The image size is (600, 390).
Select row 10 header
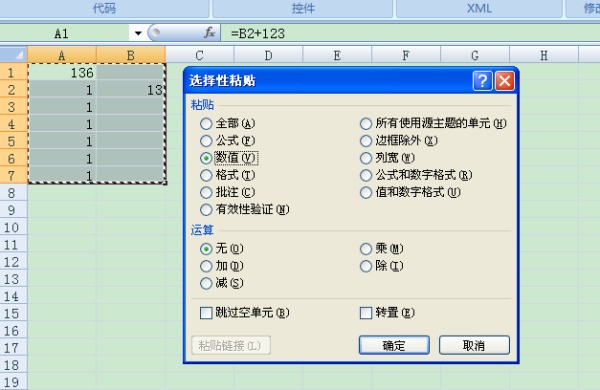(13, 227)
